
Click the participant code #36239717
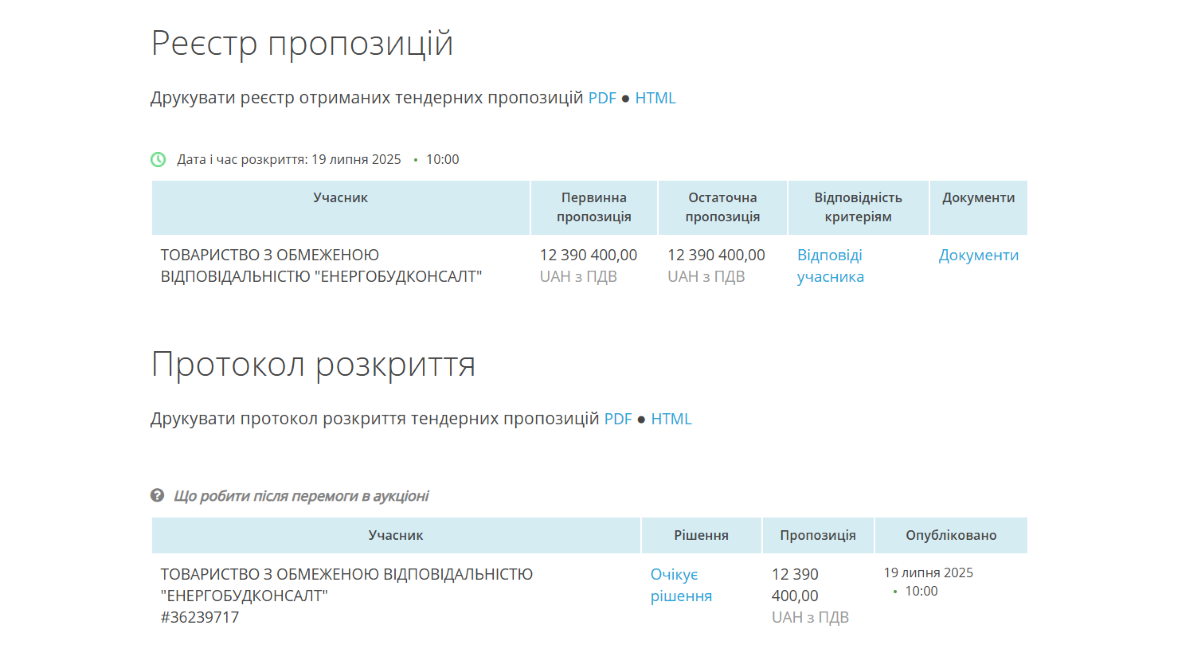[x=200, y=618]
